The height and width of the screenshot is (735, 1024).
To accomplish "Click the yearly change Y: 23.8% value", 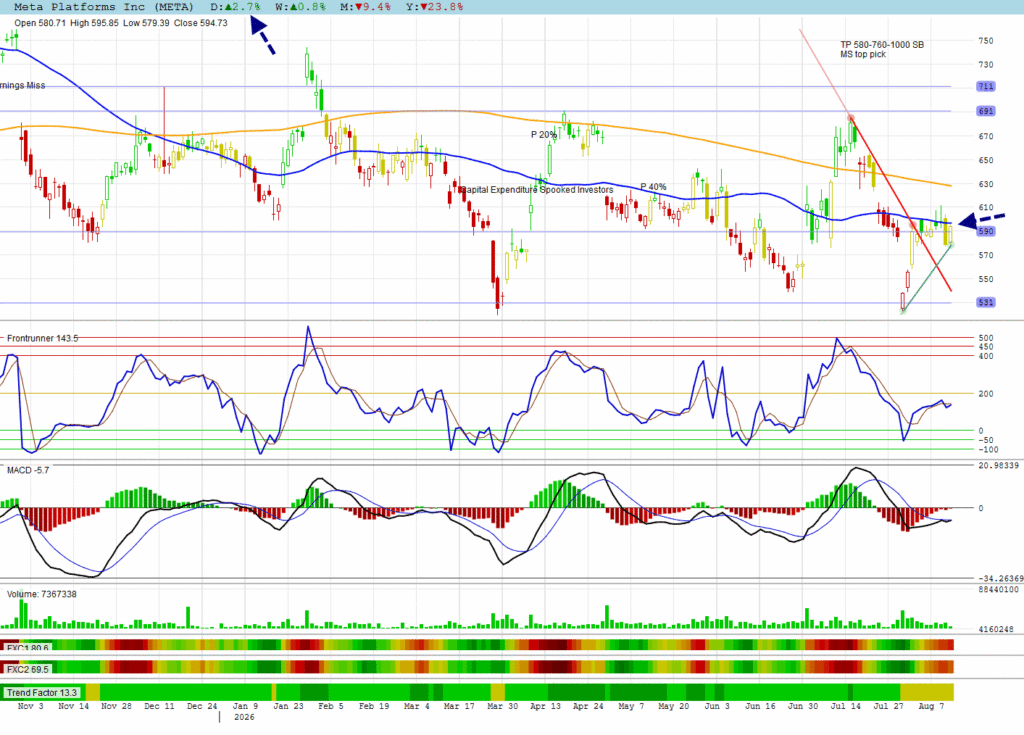I will click(435, 7).
